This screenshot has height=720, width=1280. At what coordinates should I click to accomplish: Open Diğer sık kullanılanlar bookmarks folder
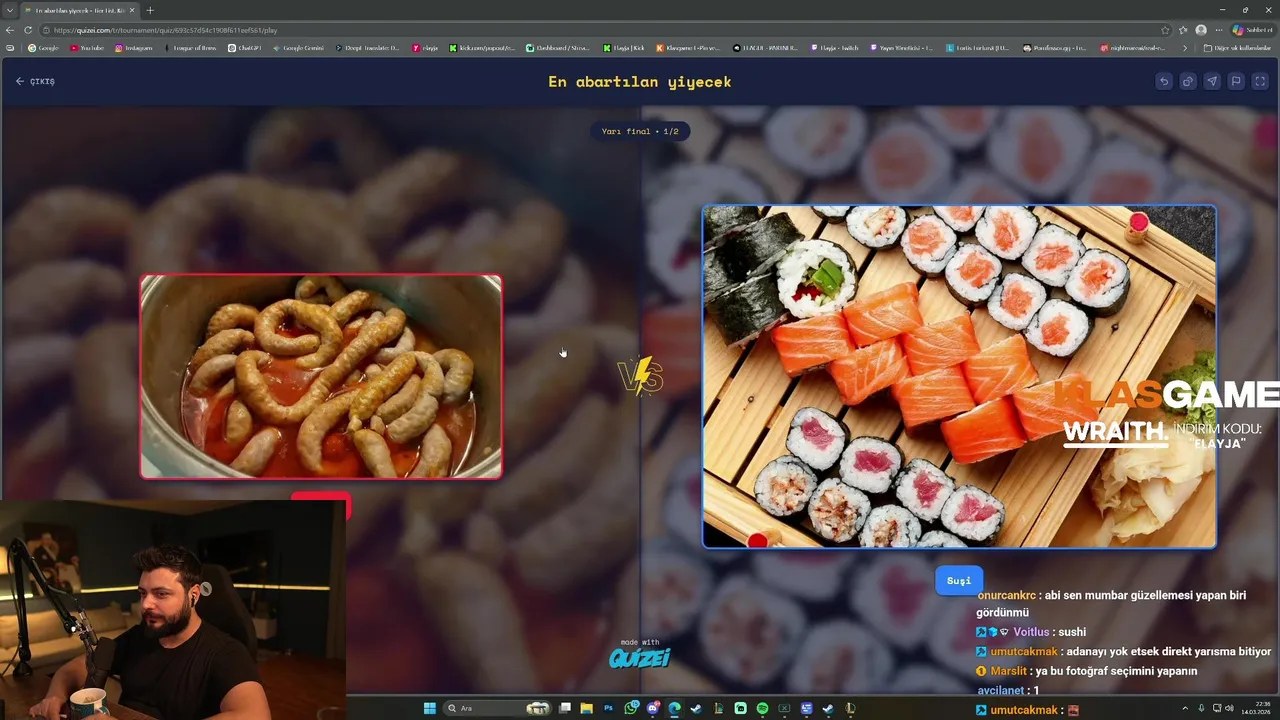click(1238, 47)
